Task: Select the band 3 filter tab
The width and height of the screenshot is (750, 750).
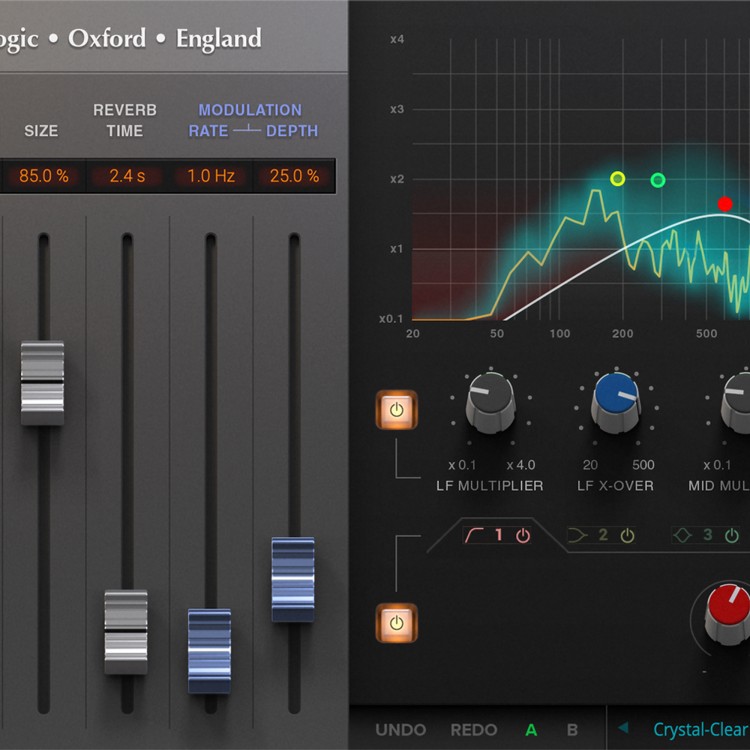Action: (x=706, y=535)
